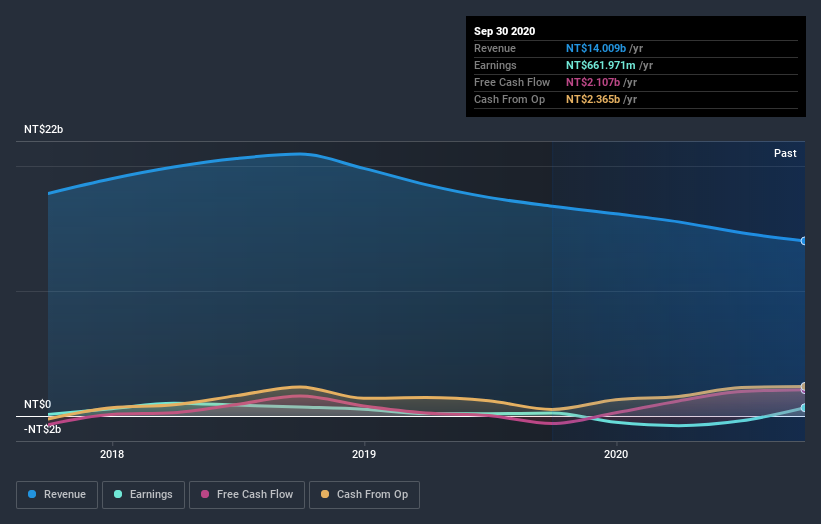
Task: Toggle the Revenue legend button
Action: [x=57, y=495]
